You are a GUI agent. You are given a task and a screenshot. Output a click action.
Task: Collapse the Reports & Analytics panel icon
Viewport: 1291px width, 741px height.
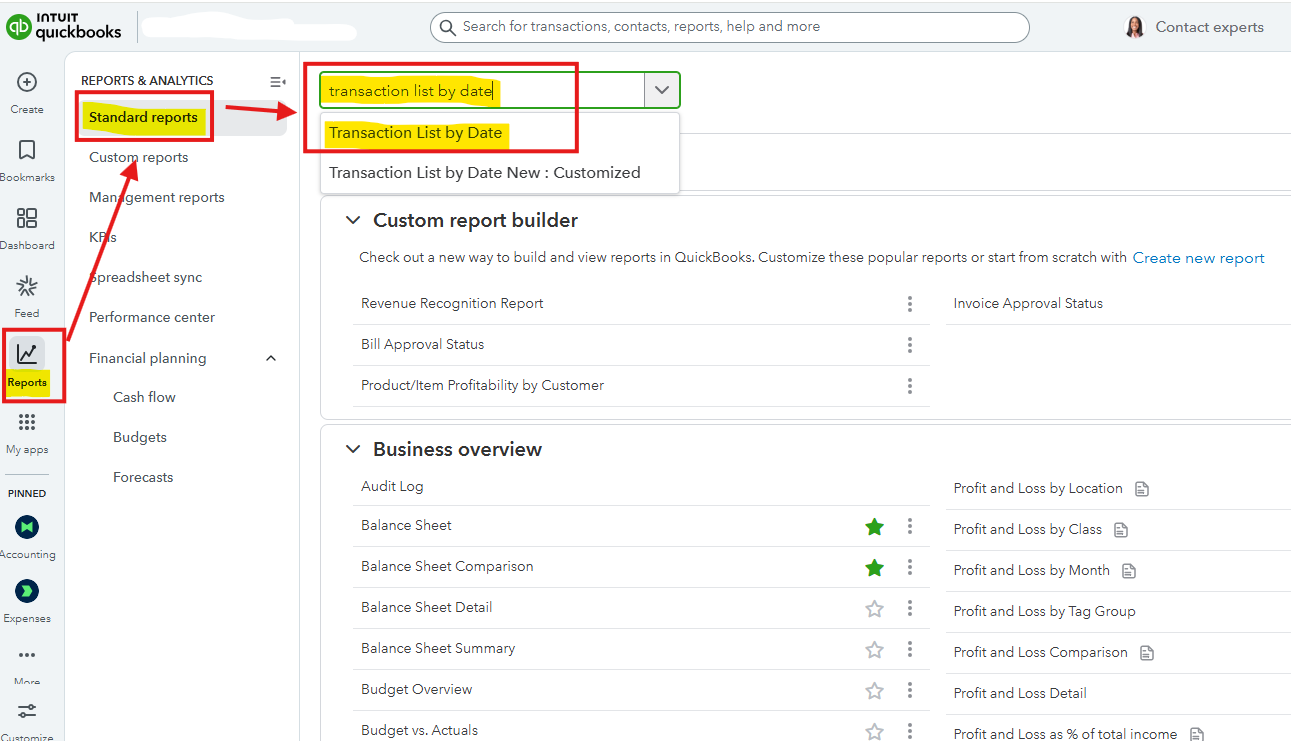278,82
